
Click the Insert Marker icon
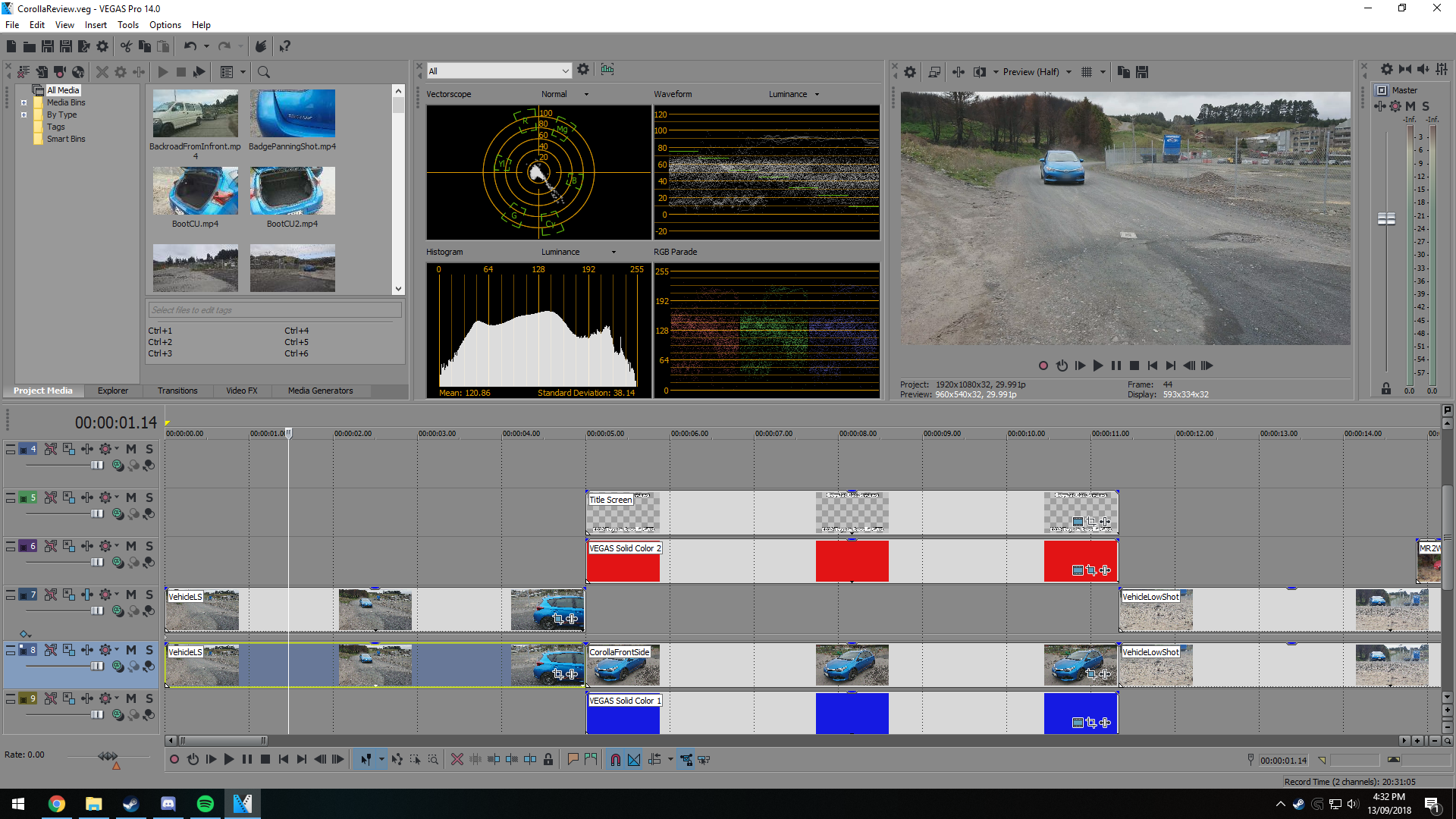573,760
